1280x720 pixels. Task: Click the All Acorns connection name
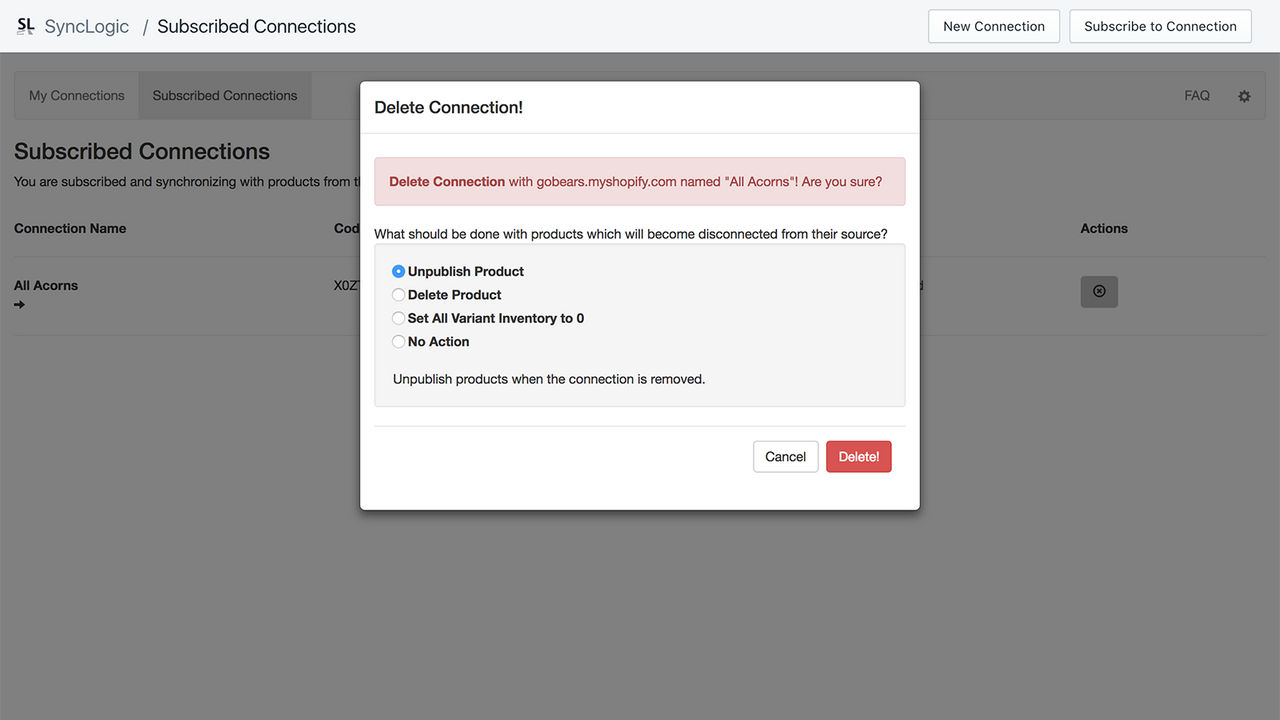tap(45, 285)
